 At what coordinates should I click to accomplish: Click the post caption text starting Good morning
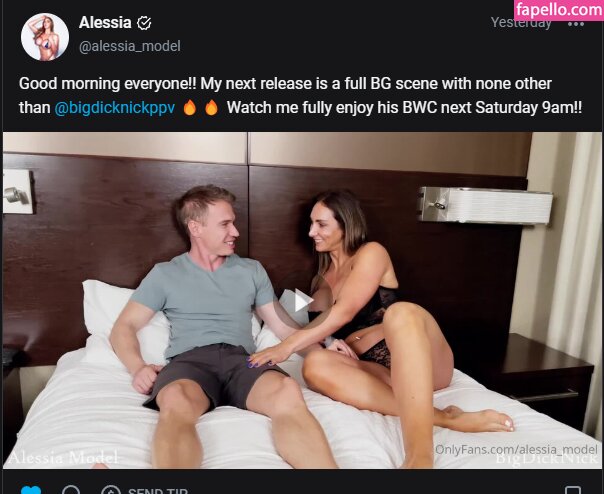coord(300,96)
